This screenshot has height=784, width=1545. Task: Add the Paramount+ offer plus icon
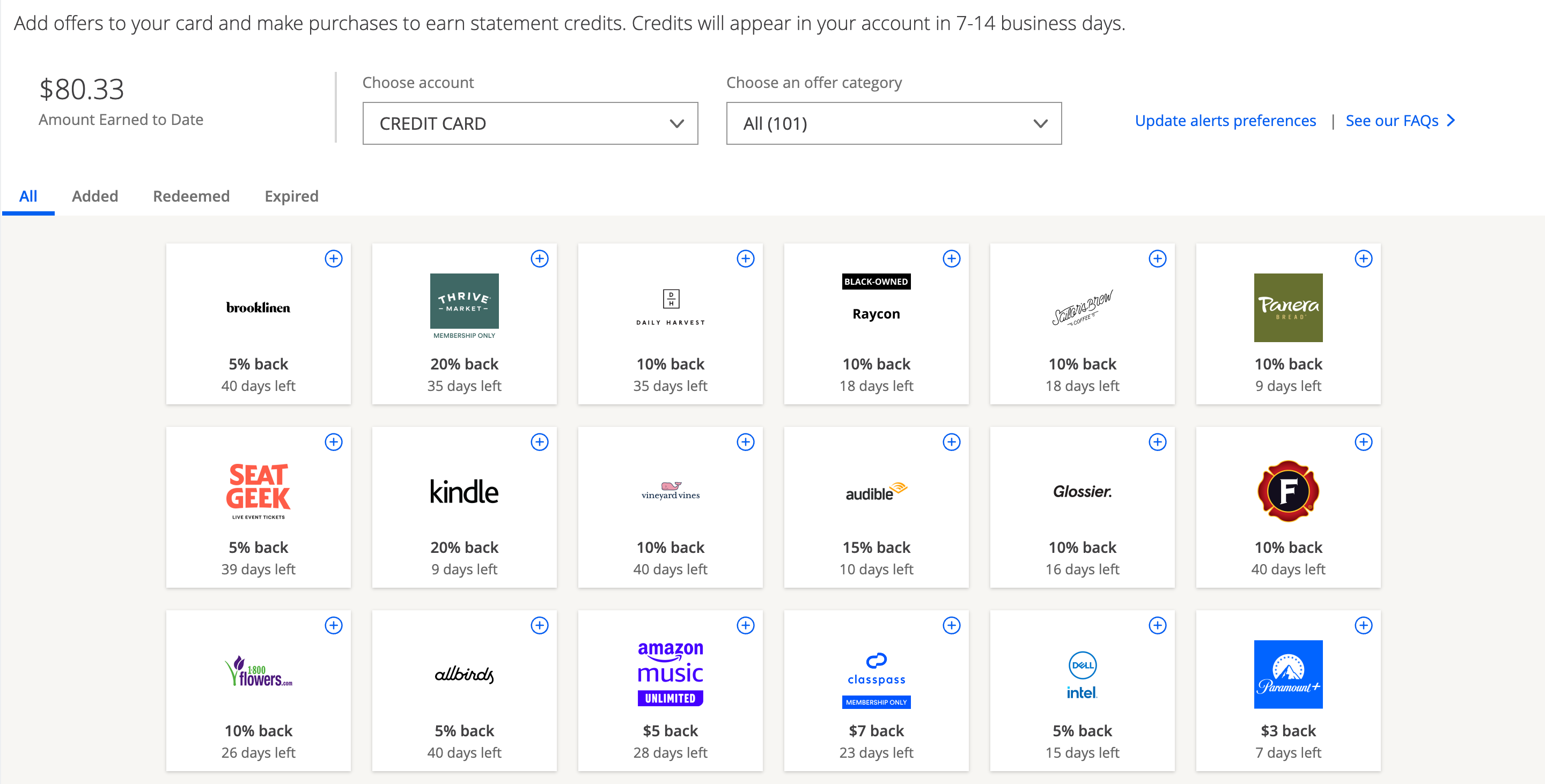click(x=1364, y=625)
